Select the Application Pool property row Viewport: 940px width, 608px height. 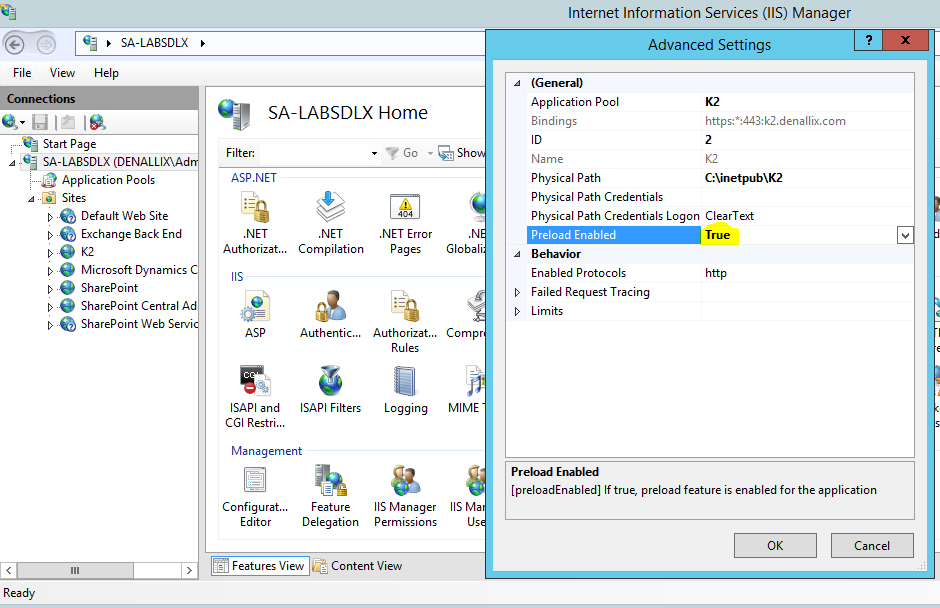(x=721, y=102)
